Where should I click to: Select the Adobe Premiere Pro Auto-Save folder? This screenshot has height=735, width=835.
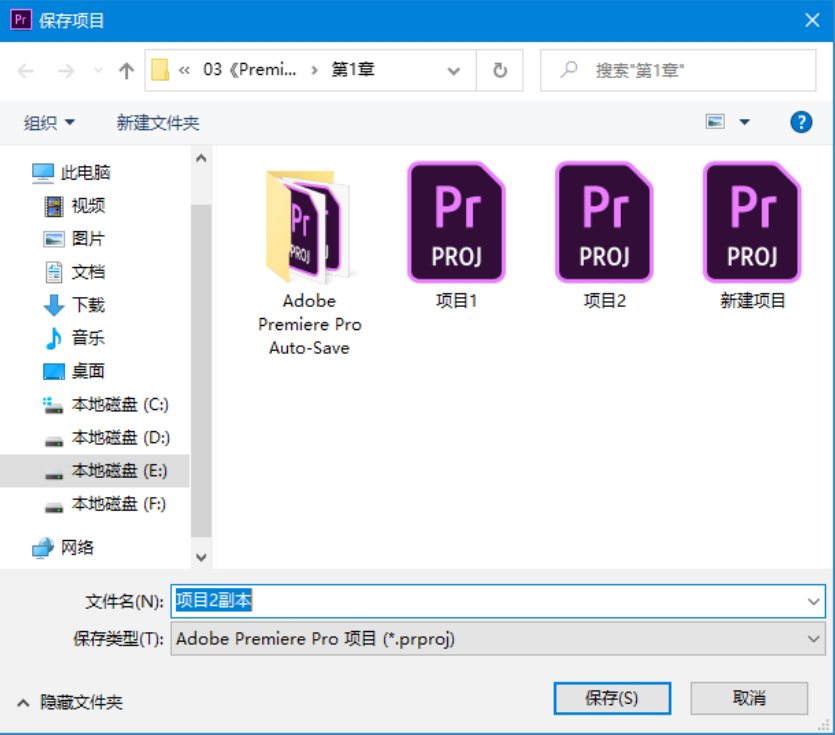pos(309,263)
